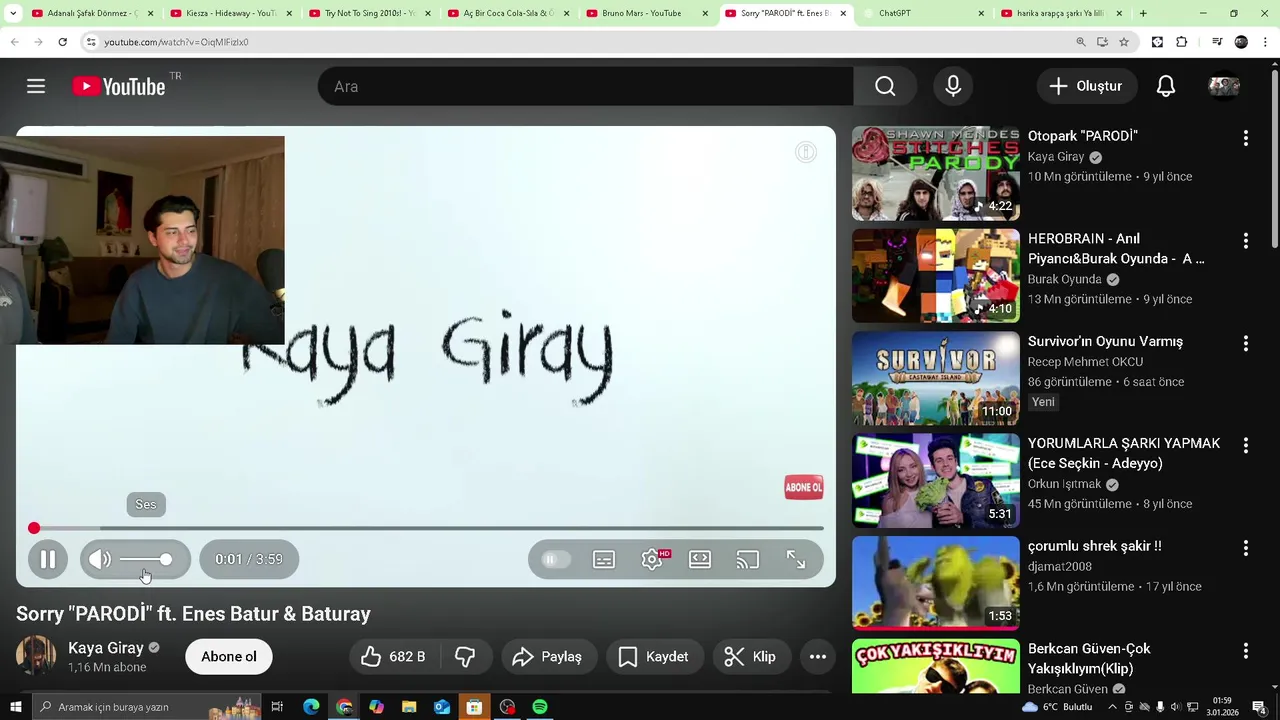Open the browser extensions puzzle icon
The width and height of the screenshot is (1280, 720).
[1182, 42]
